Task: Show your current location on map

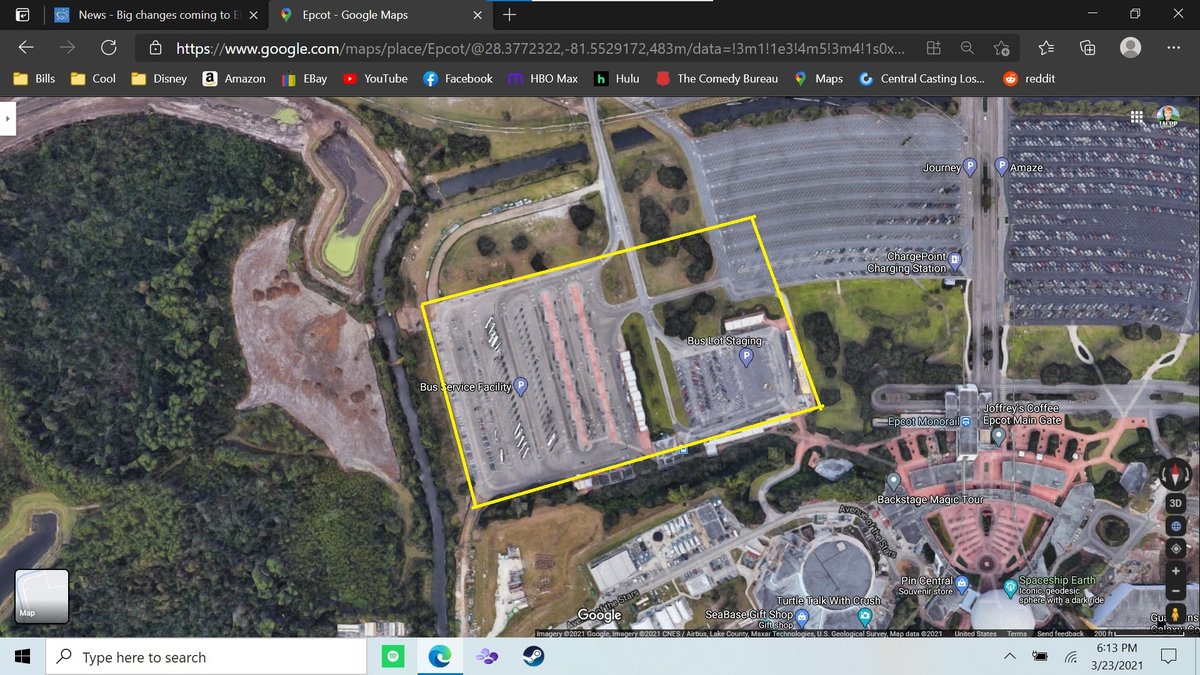Action: (x=1176, y=548)
